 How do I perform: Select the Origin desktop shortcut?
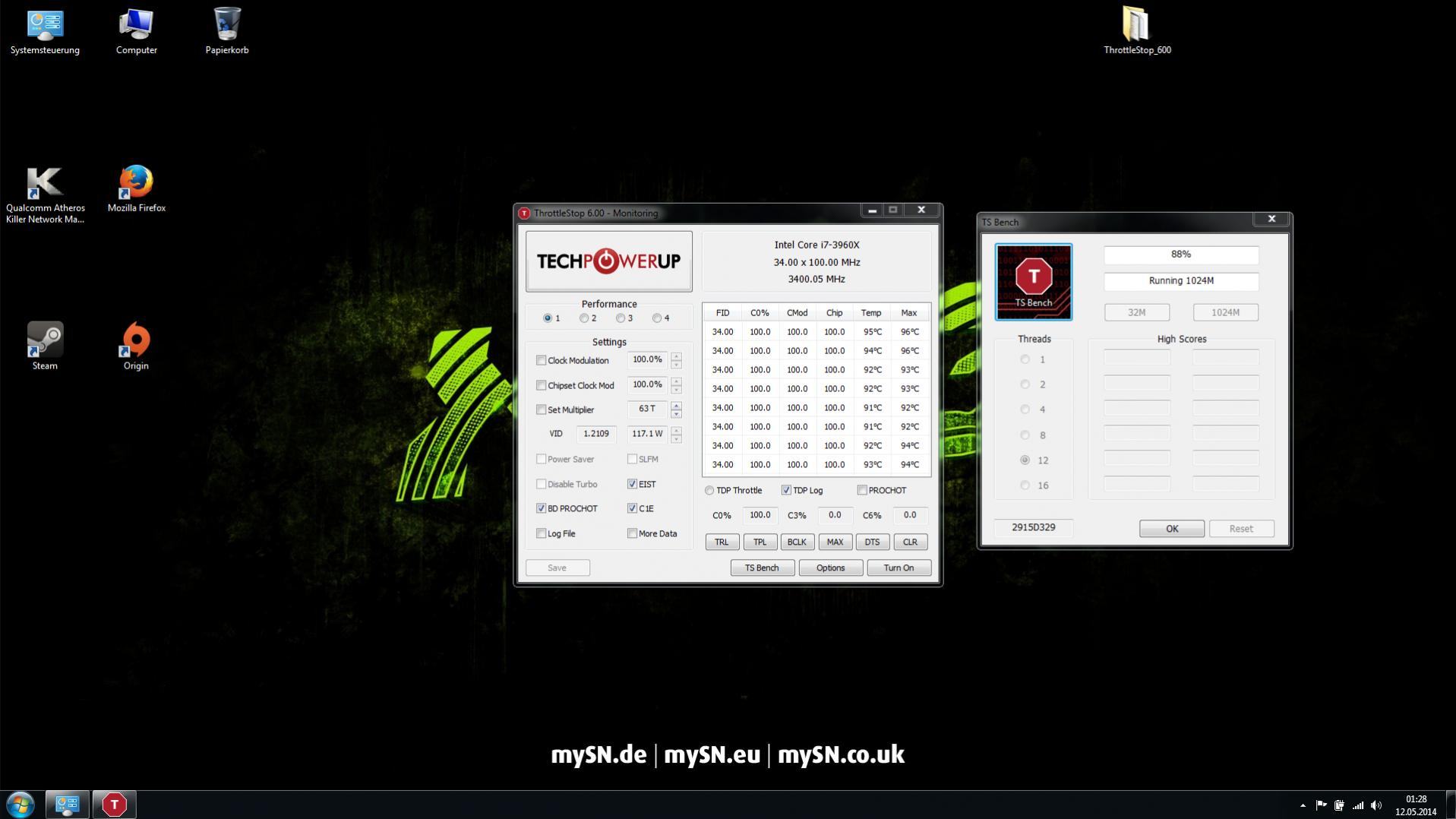pos(136,346)
